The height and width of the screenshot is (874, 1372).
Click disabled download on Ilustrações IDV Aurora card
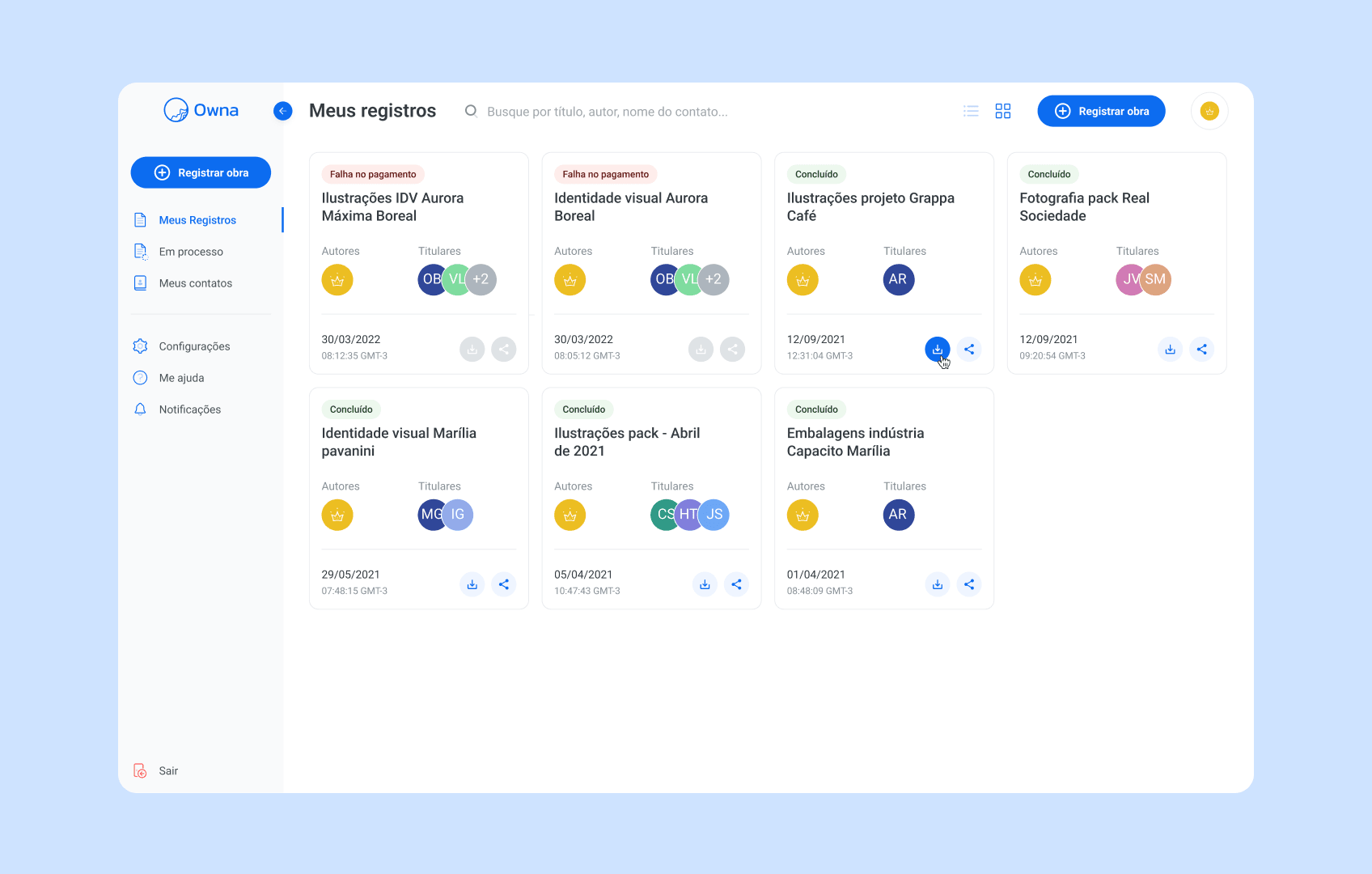point(472,350)
